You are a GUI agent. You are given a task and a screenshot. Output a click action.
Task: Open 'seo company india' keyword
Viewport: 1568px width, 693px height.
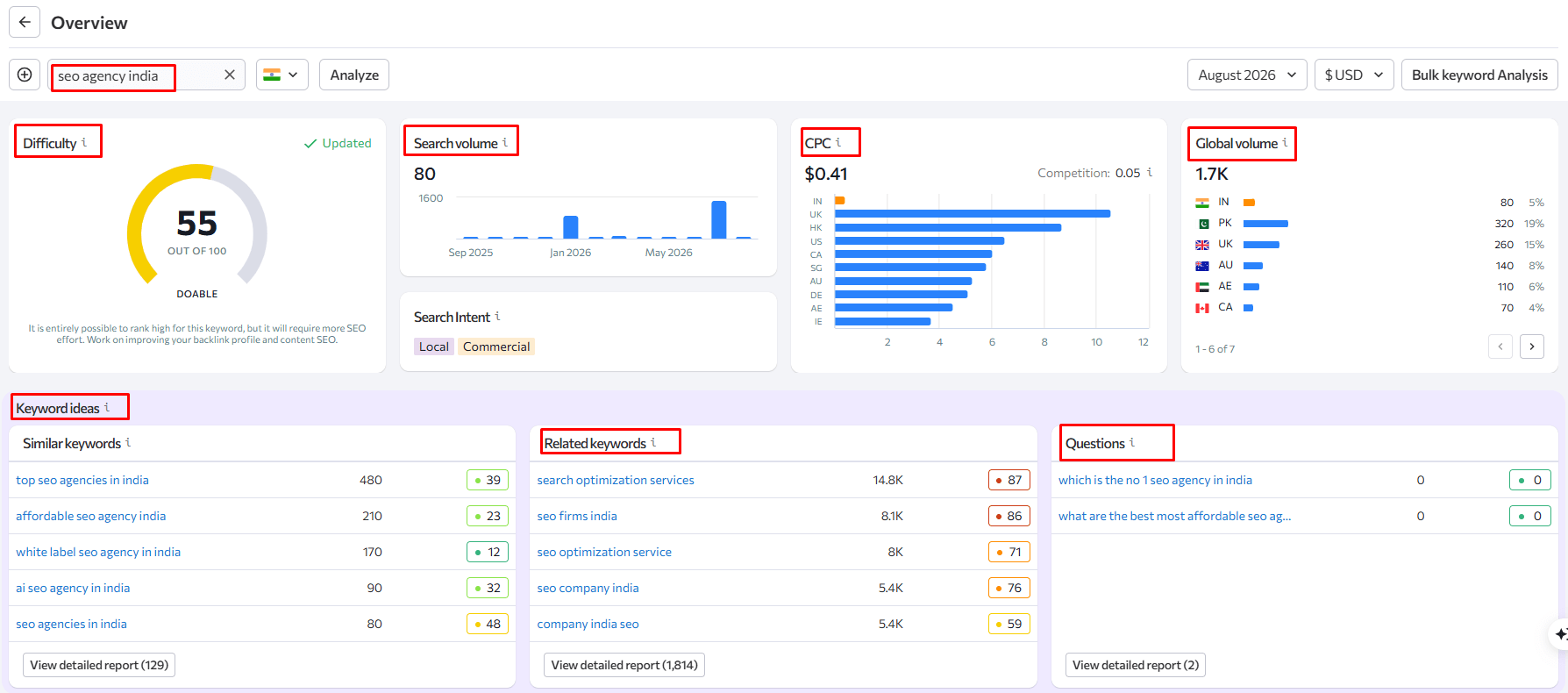(x=588, y=588)
